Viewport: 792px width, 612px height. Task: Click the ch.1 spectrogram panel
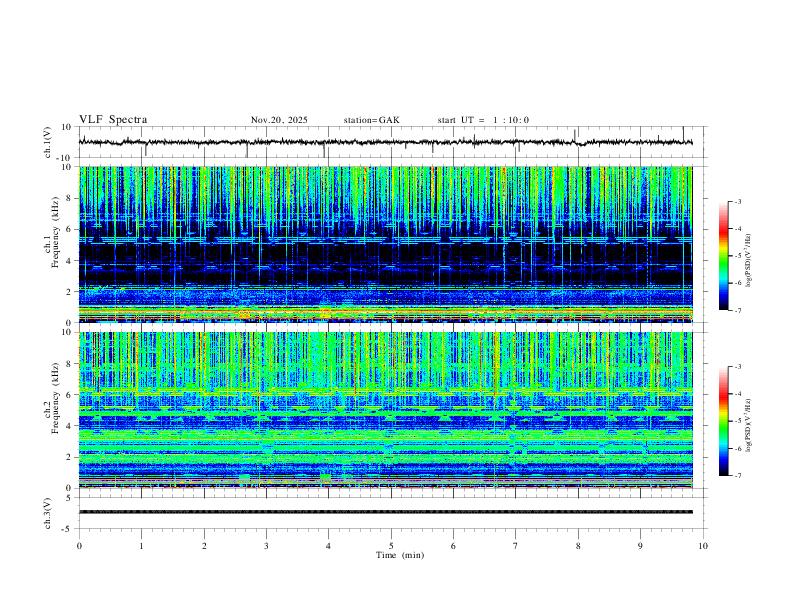386,244
